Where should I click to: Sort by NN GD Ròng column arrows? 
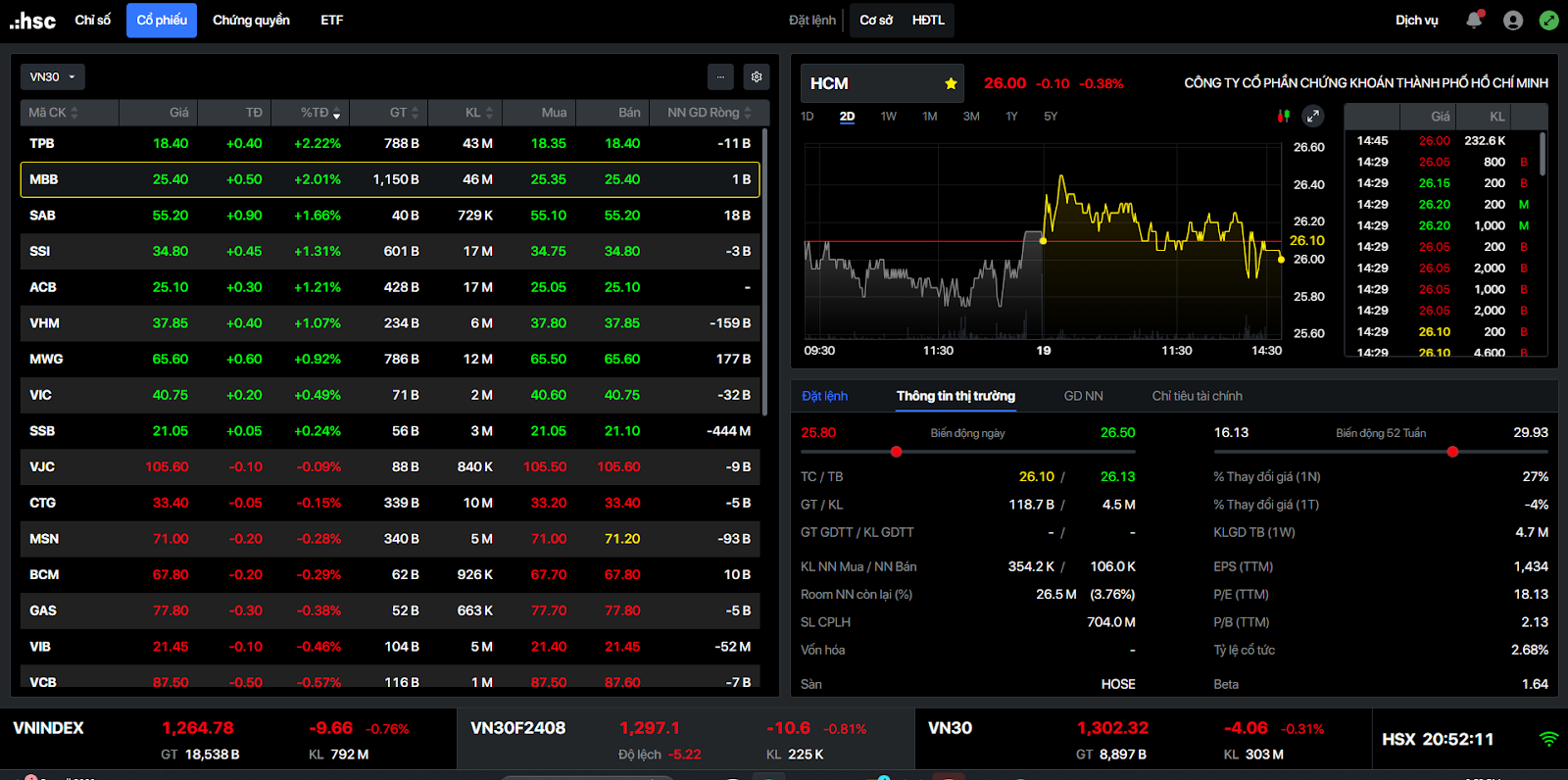[748, 113]
